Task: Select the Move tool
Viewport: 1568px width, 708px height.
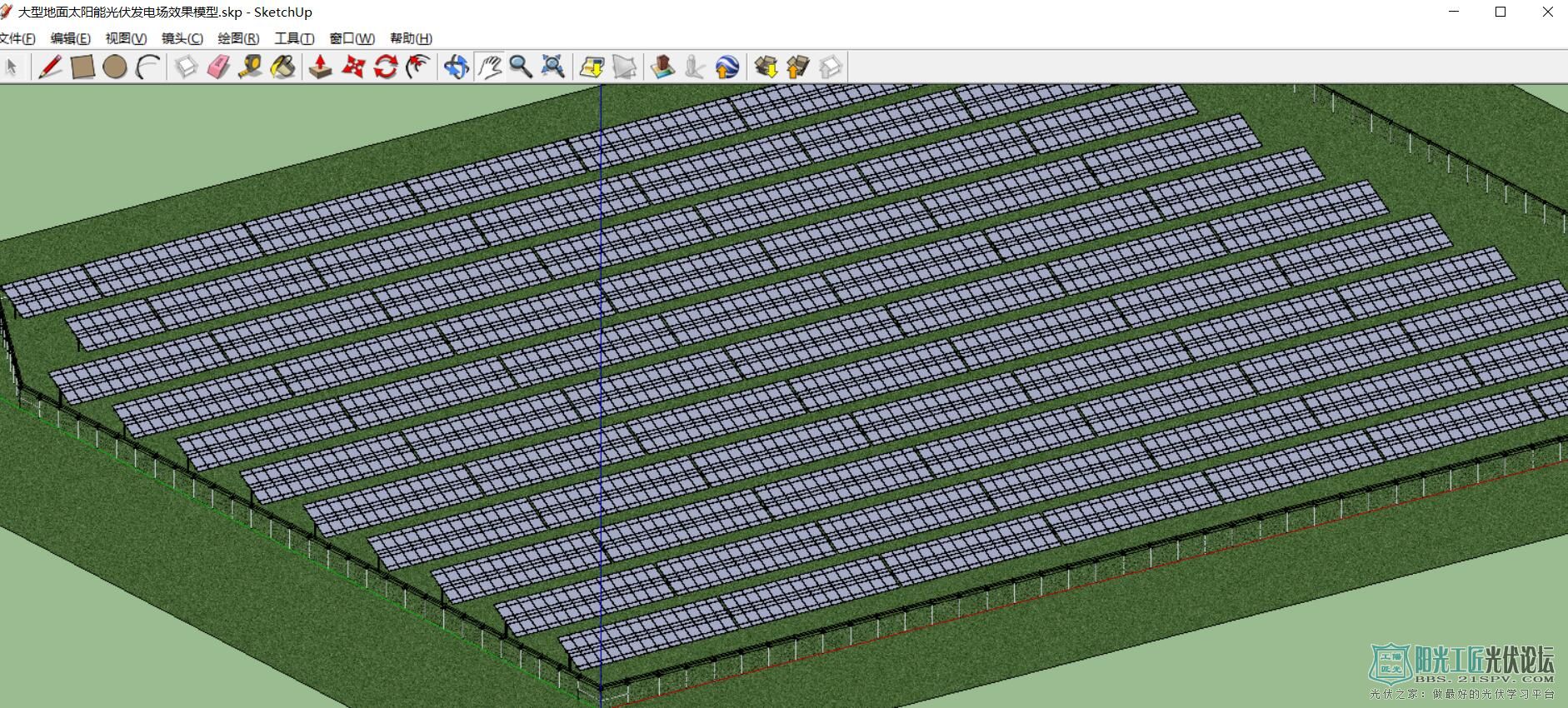Action: pyautogui.click(x=353, y=67)
